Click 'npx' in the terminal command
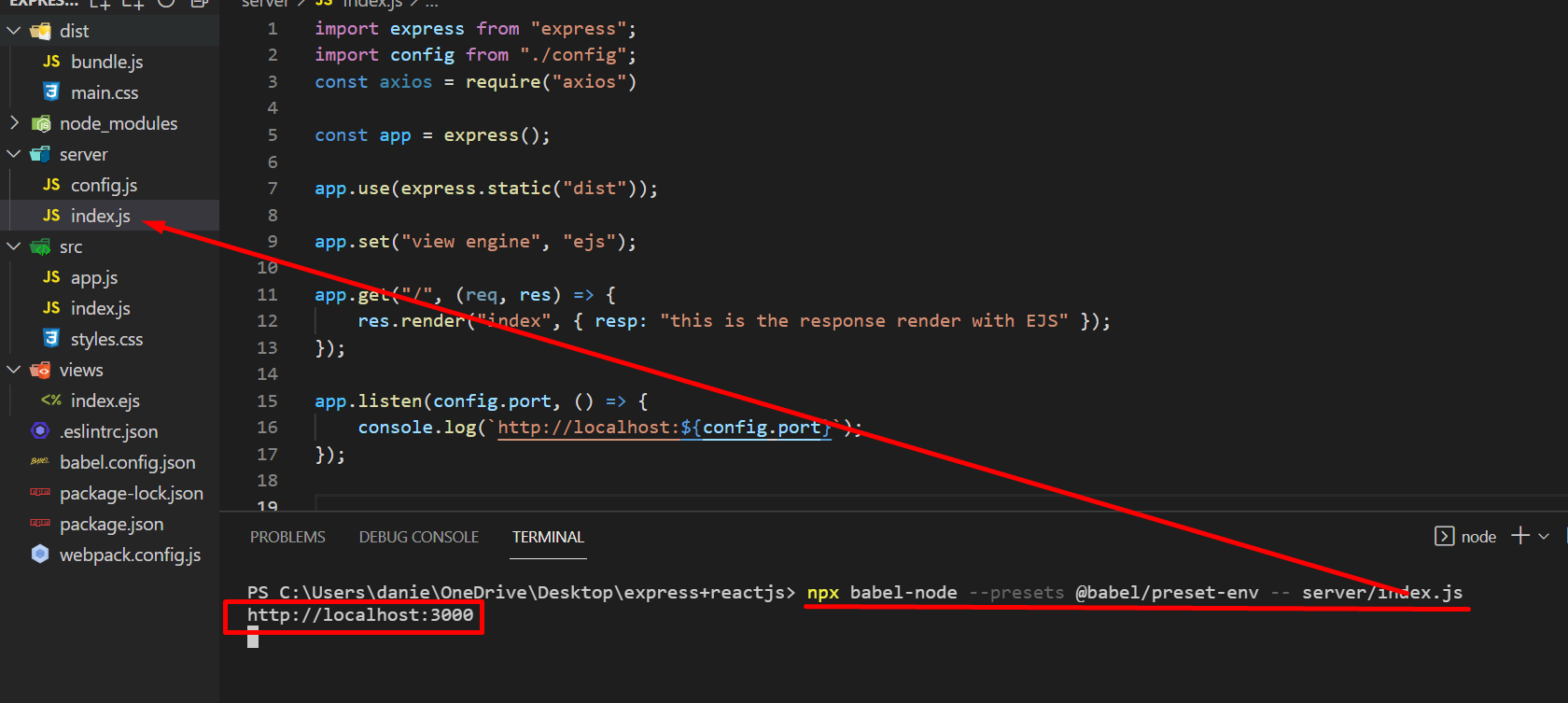The image size is (1568, 703). (x=823, y=593)
